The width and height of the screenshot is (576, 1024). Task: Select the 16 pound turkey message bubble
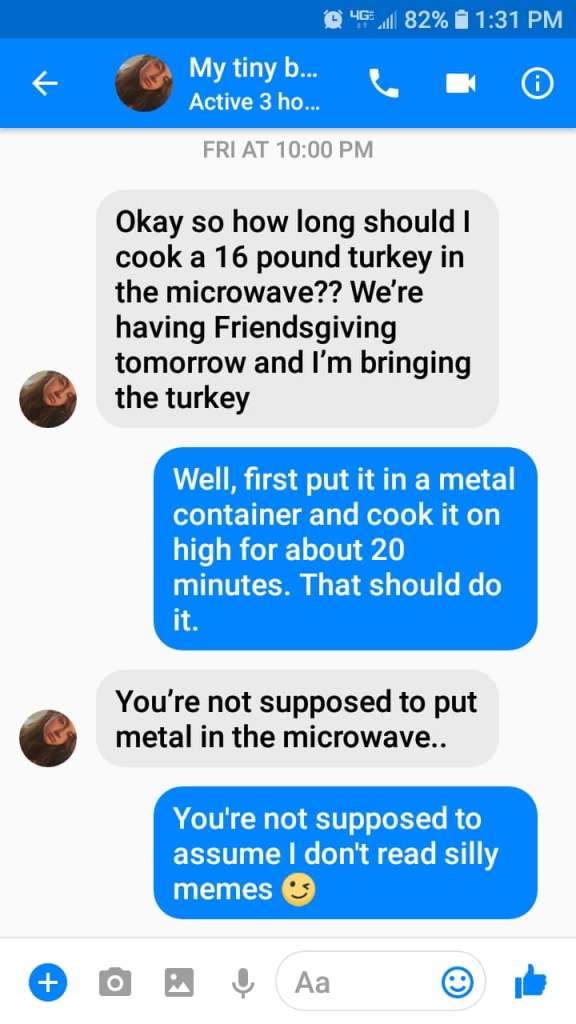coord(298,309)
